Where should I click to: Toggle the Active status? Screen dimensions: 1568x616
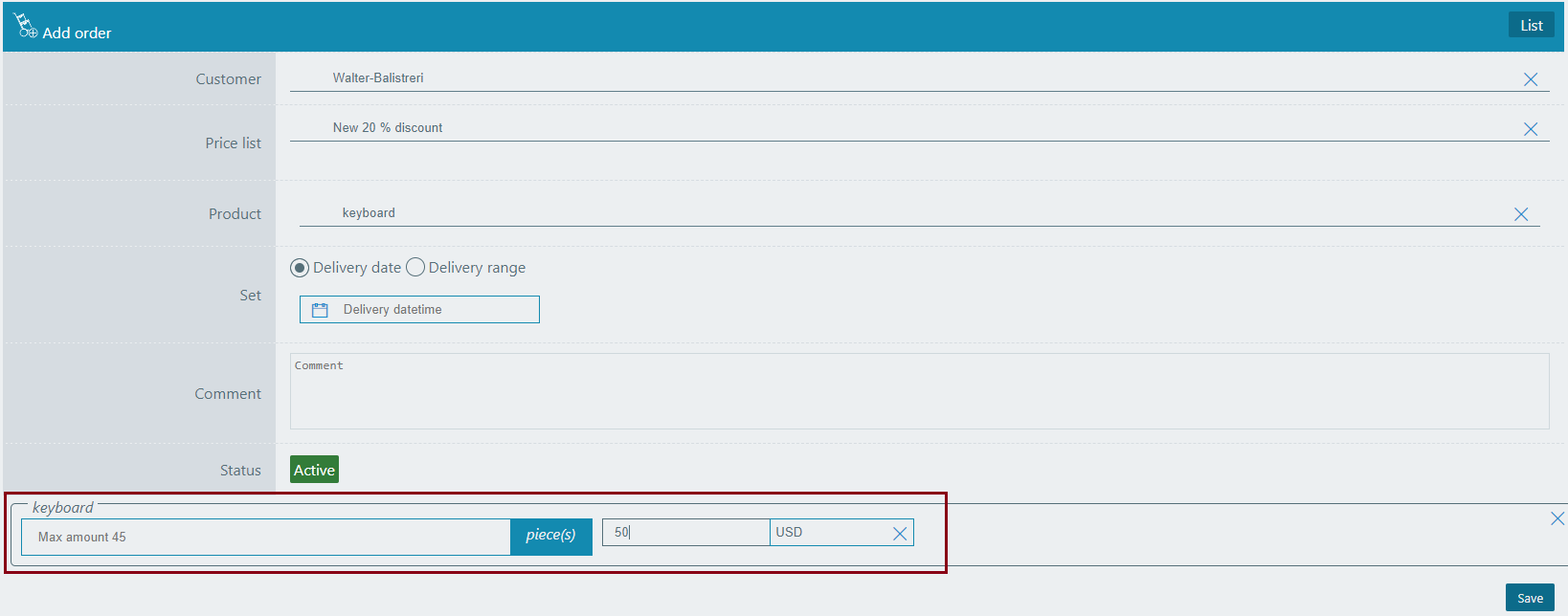[314, 470]
